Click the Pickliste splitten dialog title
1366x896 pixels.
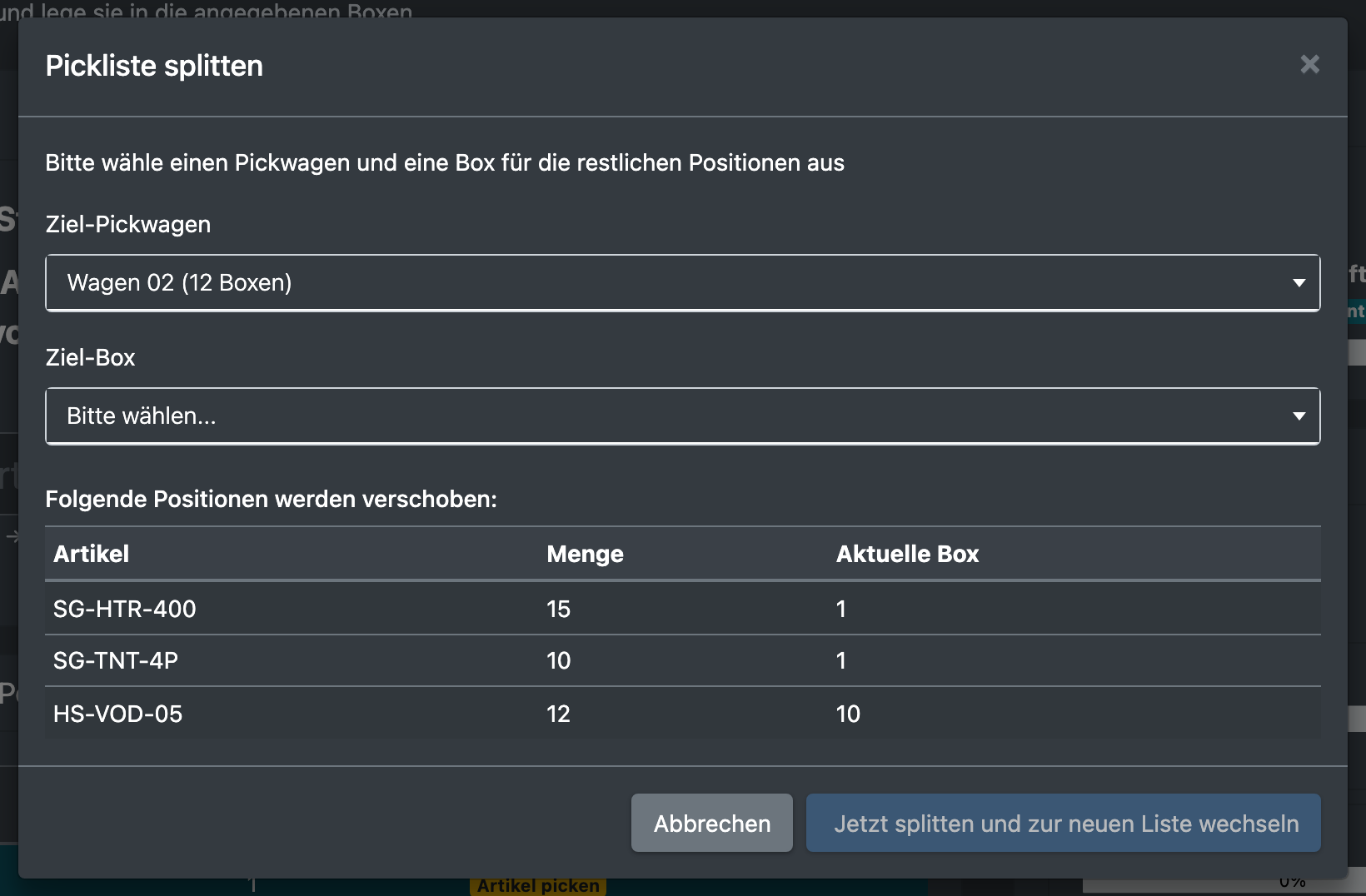(154, 66)
